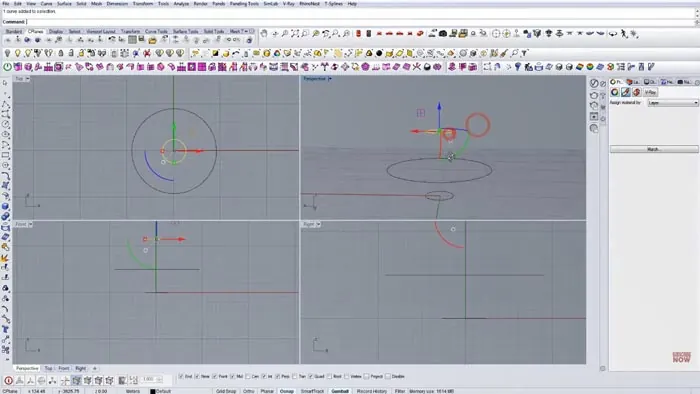Toggle Record History in status bar

coord(371,391)
